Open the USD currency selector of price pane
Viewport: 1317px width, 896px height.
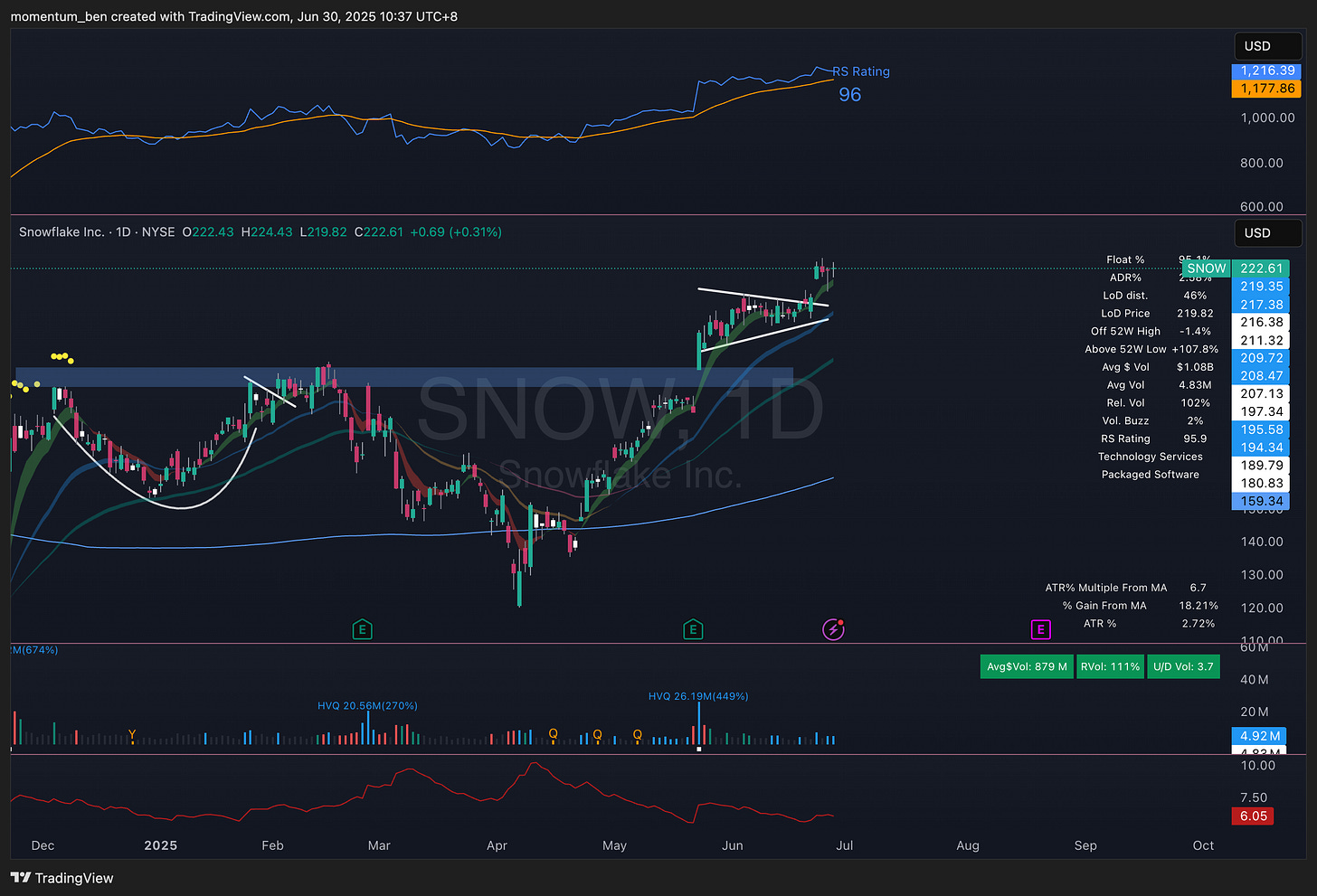(1268, 232)
